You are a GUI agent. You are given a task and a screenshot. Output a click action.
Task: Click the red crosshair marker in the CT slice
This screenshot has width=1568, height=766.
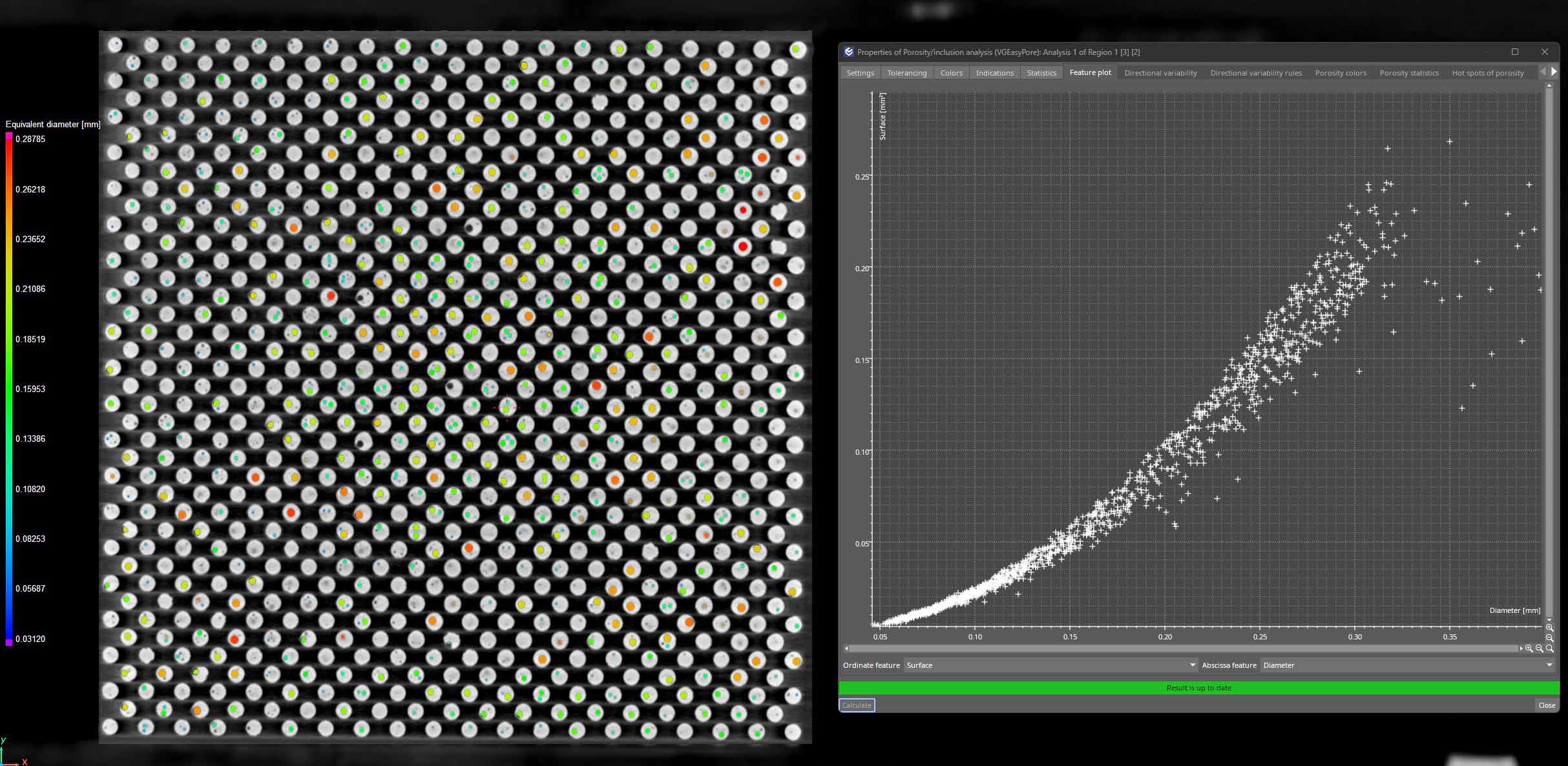pyautogui.click(x=507, y=408)
